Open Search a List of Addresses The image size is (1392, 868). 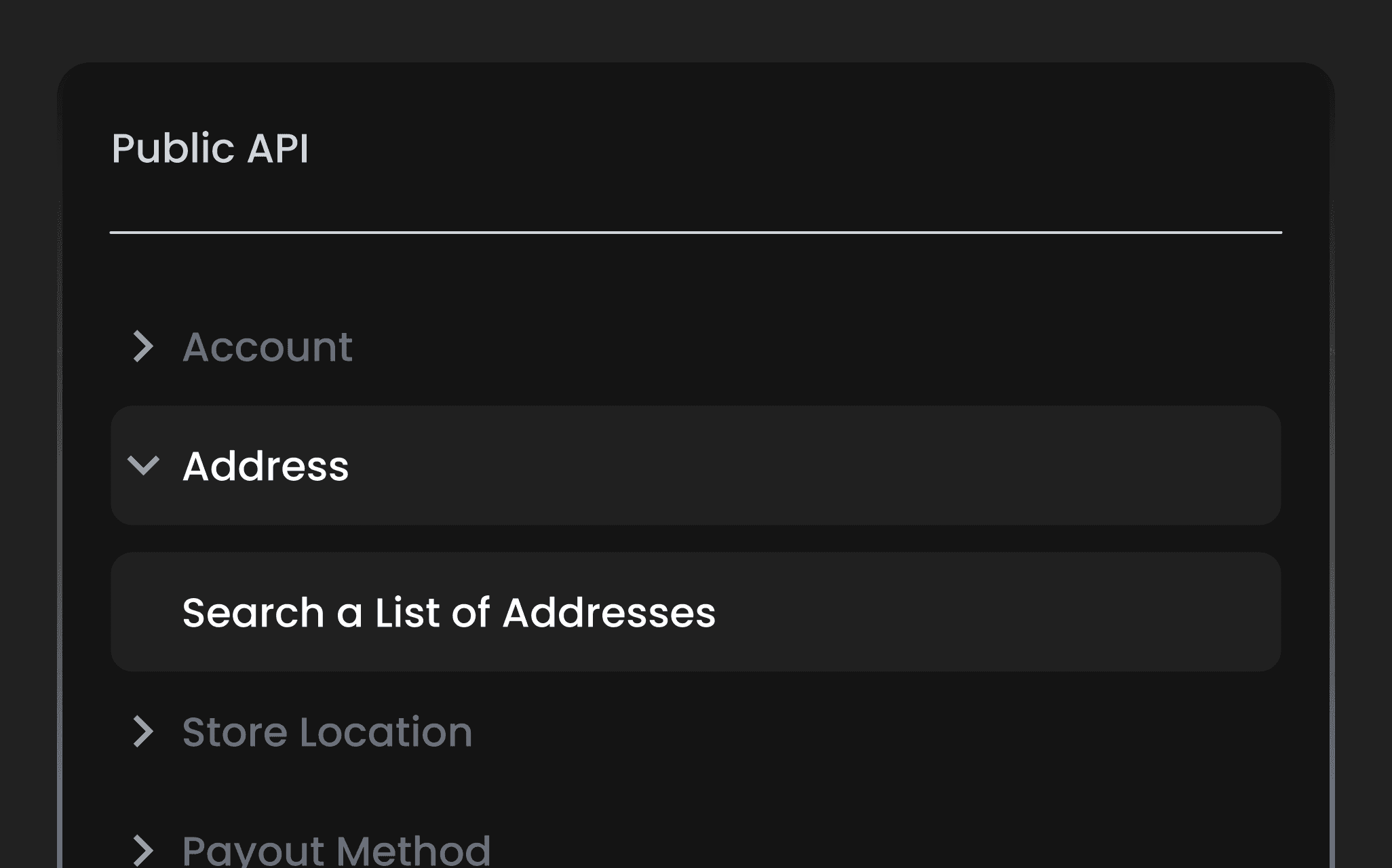[x=448, y=612]
